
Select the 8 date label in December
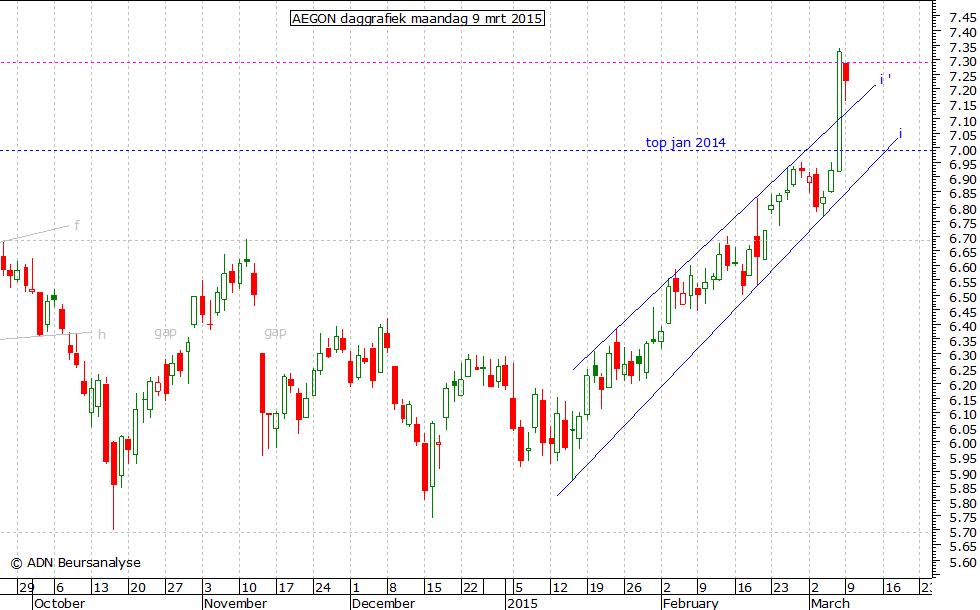392,588
